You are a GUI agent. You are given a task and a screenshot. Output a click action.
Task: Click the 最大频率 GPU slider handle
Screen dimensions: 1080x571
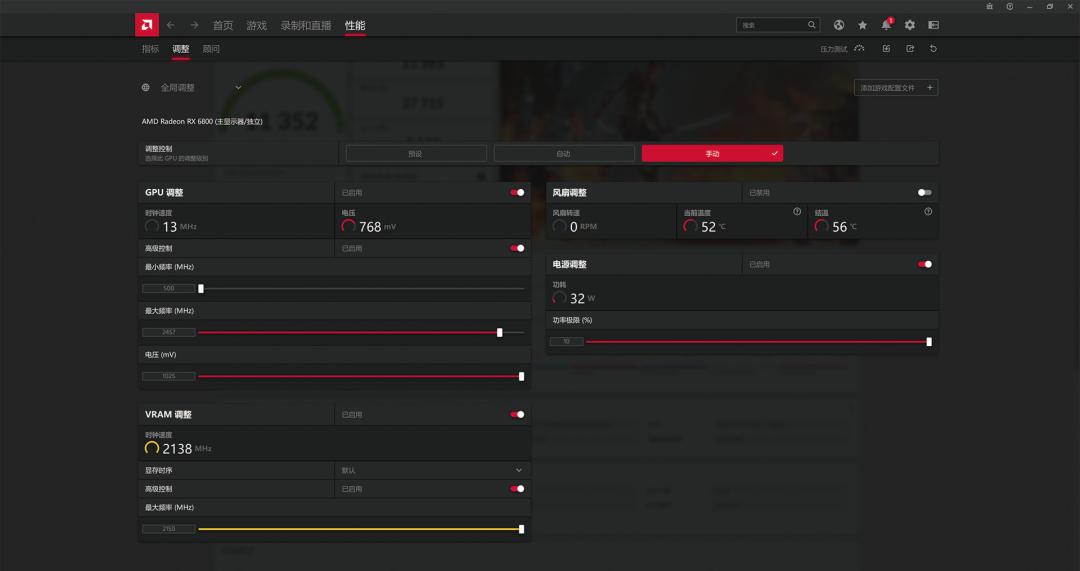click(x=500, y=332)
